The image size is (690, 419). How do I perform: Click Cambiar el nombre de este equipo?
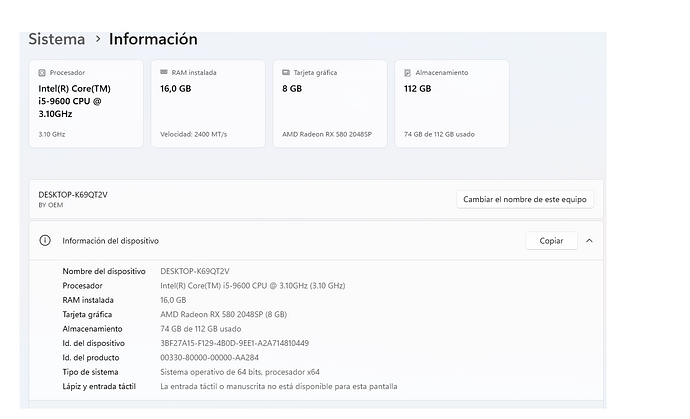525,199
